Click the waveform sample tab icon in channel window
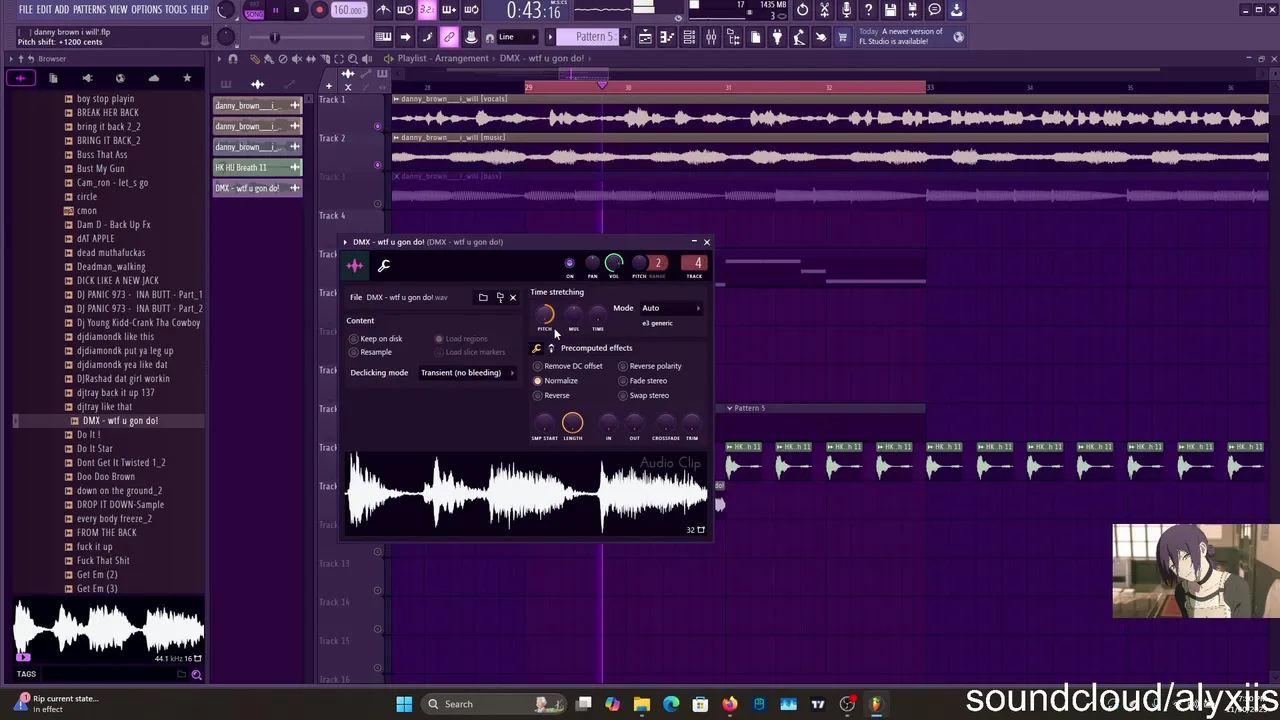This screenshot has height=720, width=1280. [355, 265]
